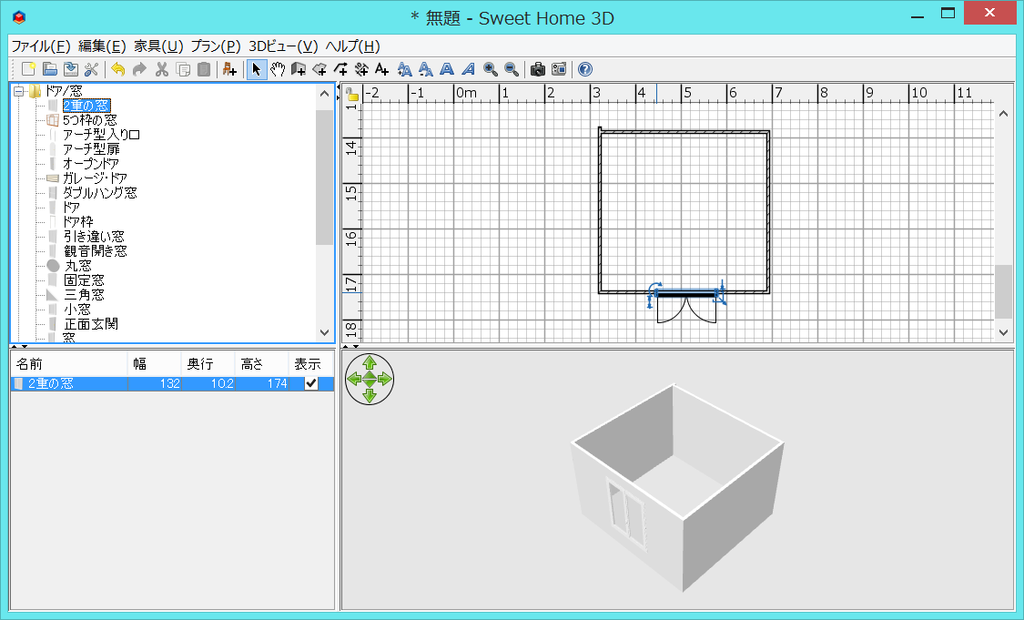Screen dimensions: 1024x620
Task: Click plan view scroll-up arrow
Action: 1003,114
